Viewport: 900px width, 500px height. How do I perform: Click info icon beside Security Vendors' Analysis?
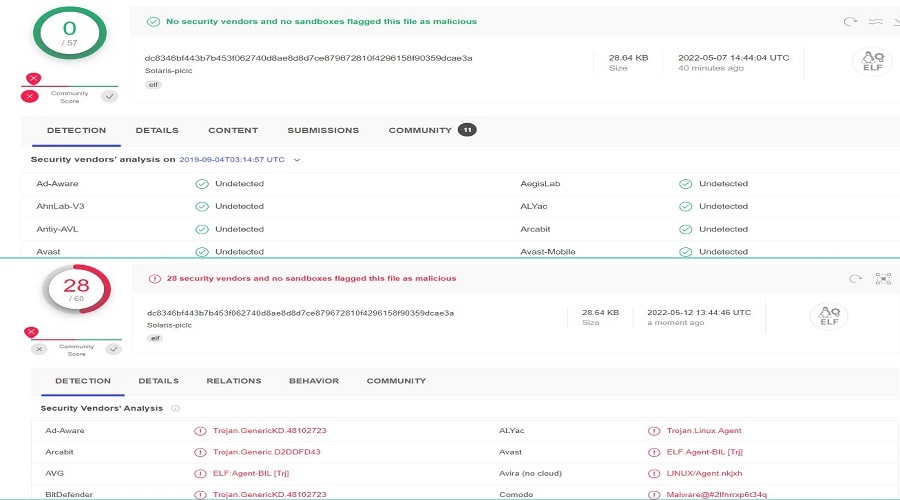click(176, 408)
